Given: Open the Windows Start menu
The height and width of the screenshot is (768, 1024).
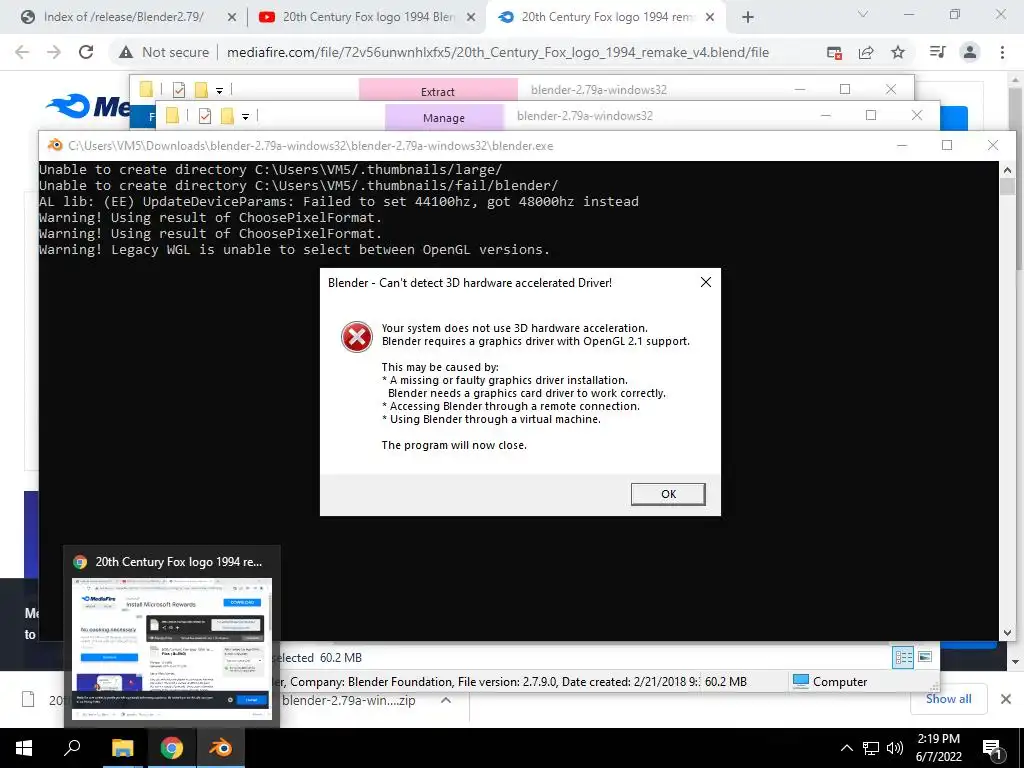Looking at the screenshot, I should [x=24, y=748].
